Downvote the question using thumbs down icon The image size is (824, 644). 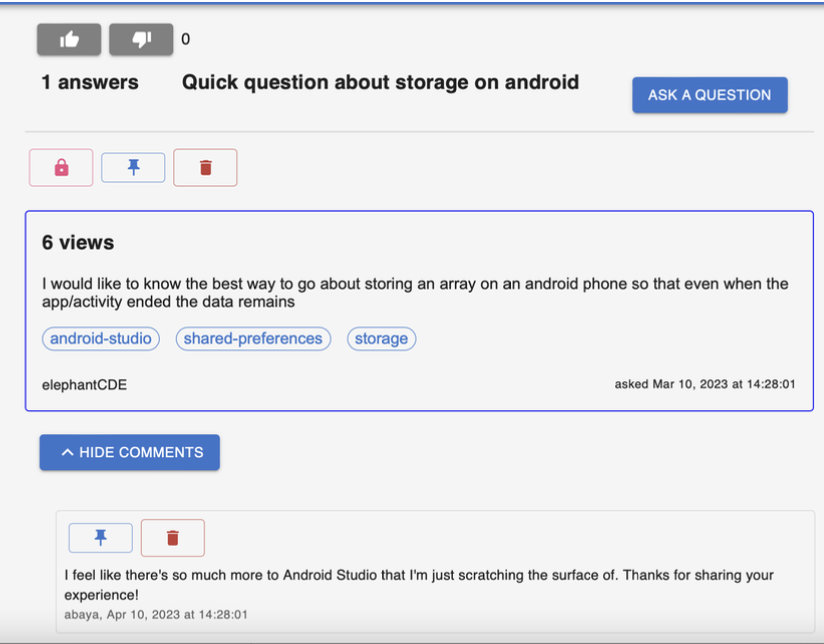tap(140, 39)
